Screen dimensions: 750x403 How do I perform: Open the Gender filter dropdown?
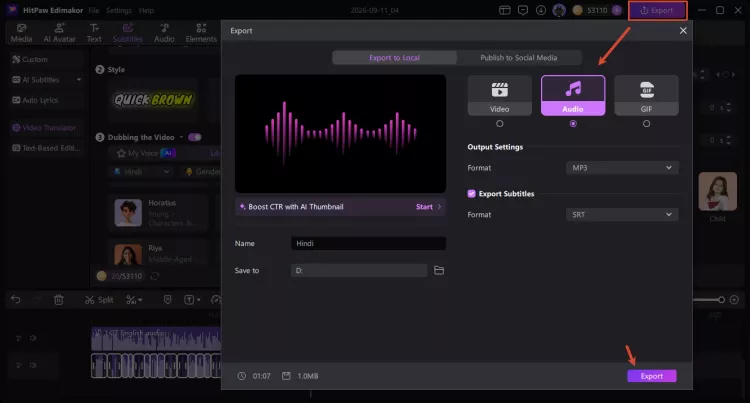tap(203, 172)
